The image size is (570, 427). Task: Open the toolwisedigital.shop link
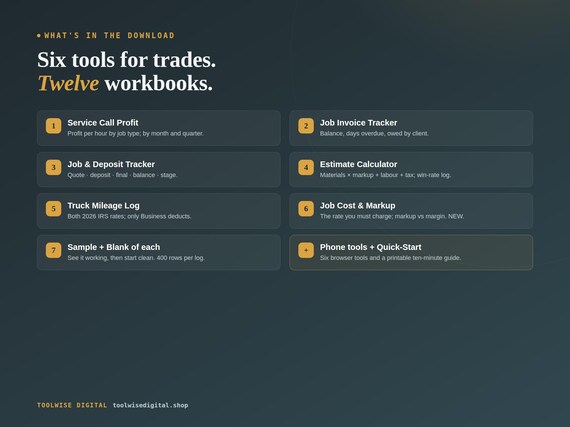tap(150, 405)
